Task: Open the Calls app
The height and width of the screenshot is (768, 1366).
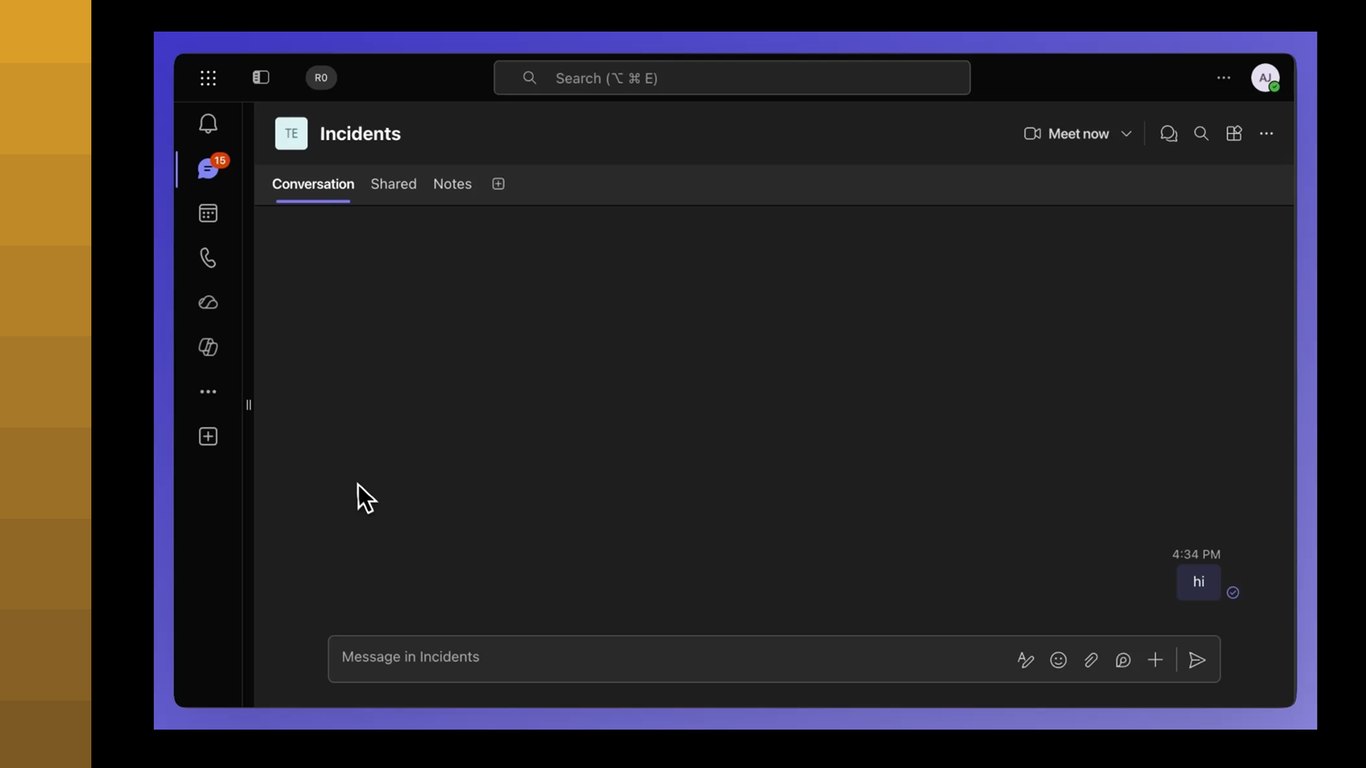Action: 208,258
